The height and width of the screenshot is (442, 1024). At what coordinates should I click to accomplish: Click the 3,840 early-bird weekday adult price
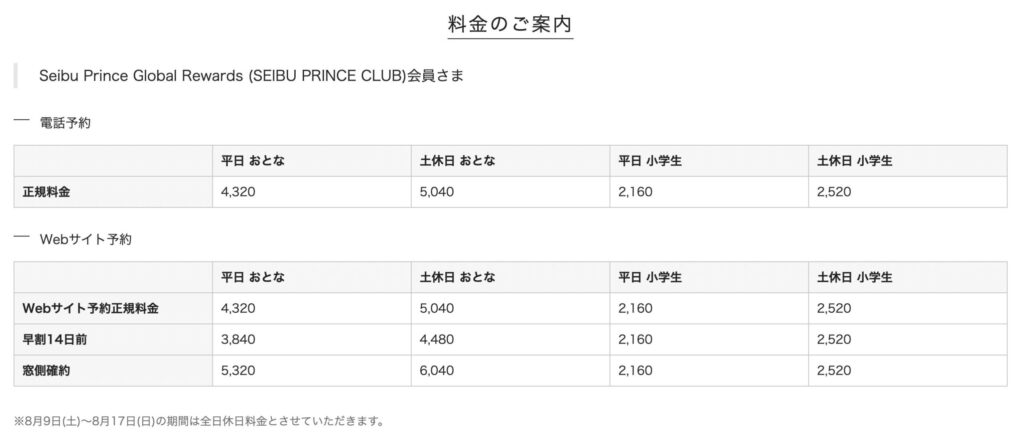coord(238,339)
